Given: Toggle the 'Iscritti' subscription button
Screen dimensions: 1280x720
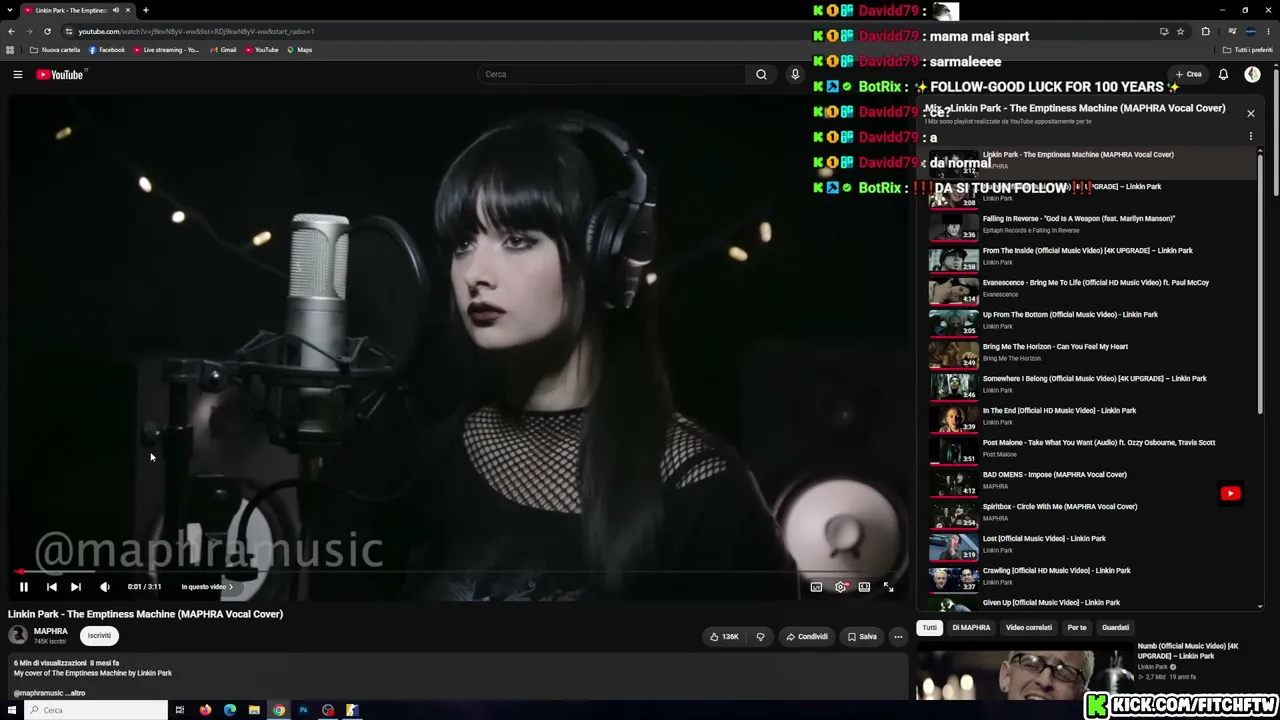Looking at the screenshot, I should (x=99, y=636).
